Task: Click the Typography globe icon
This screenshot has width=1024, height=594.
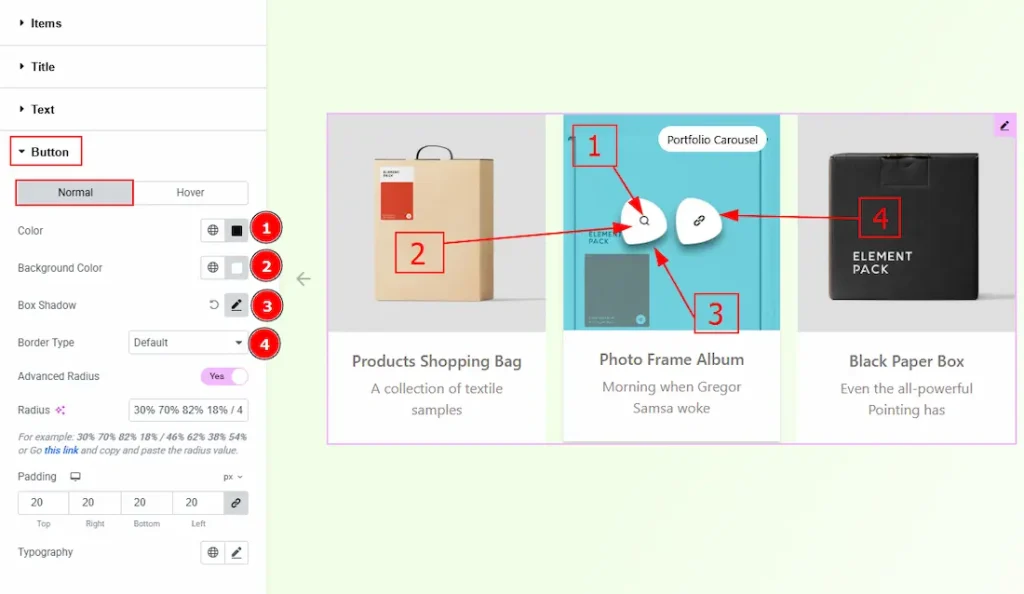Action: pyautogui.click(x=213, y=552)
